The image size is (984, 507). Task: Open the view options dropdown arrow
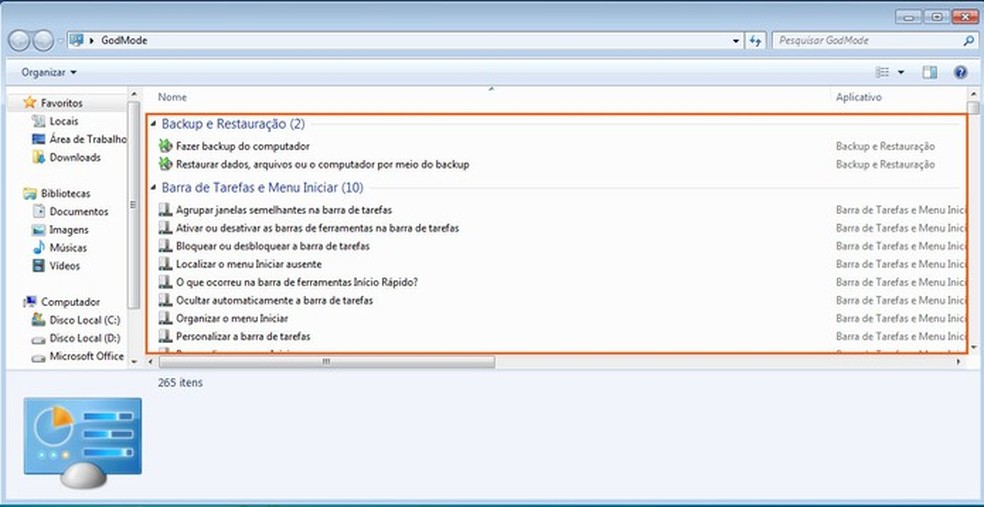point(901,73)
